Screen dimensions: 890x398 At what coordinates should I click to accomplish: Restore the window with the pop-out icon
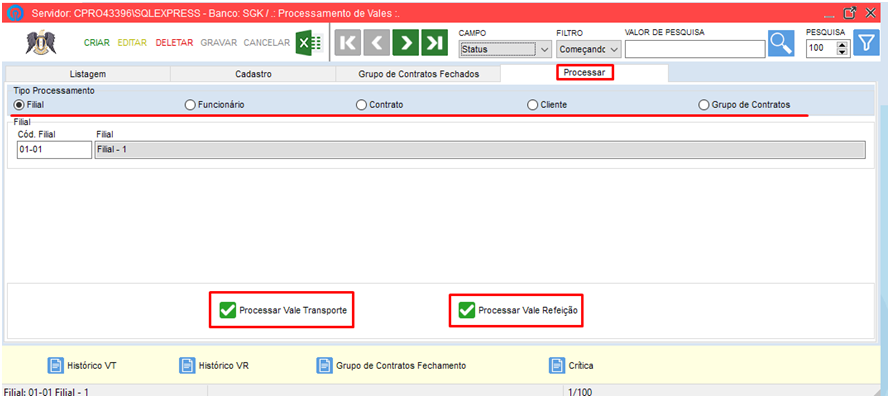tap(850, 13)
